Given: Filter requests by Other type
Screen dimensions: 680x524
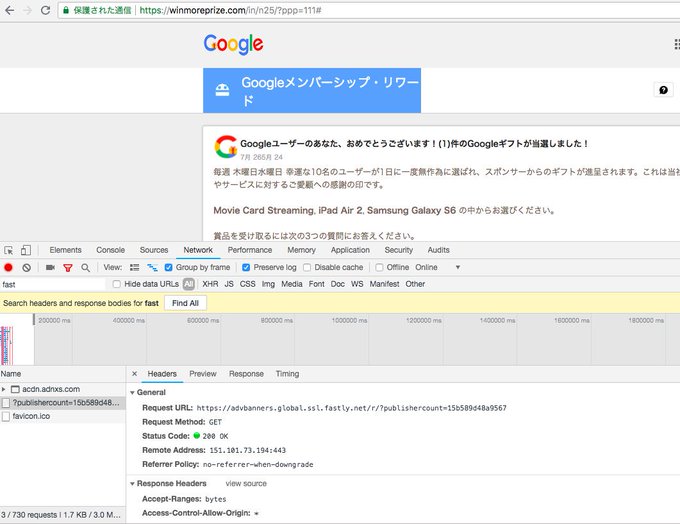Looking at the screenshot, I should [x=415, y=284].
